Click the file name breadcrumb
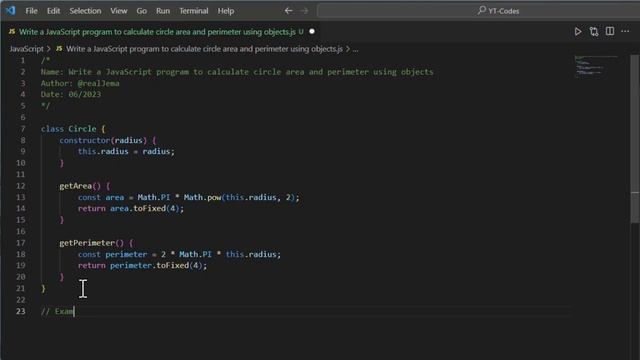Image resolution: width=640 pixels, height=360 pixels. point(204,49)
